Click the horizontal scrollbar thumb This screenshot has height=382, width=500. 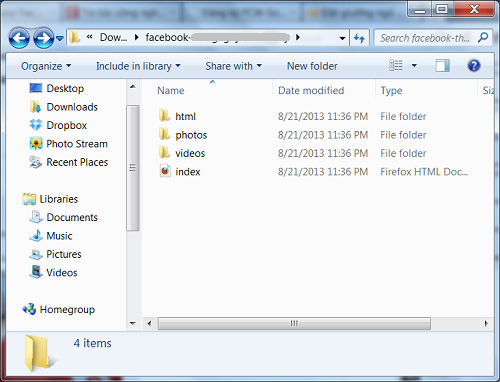[x=294, y=323]
